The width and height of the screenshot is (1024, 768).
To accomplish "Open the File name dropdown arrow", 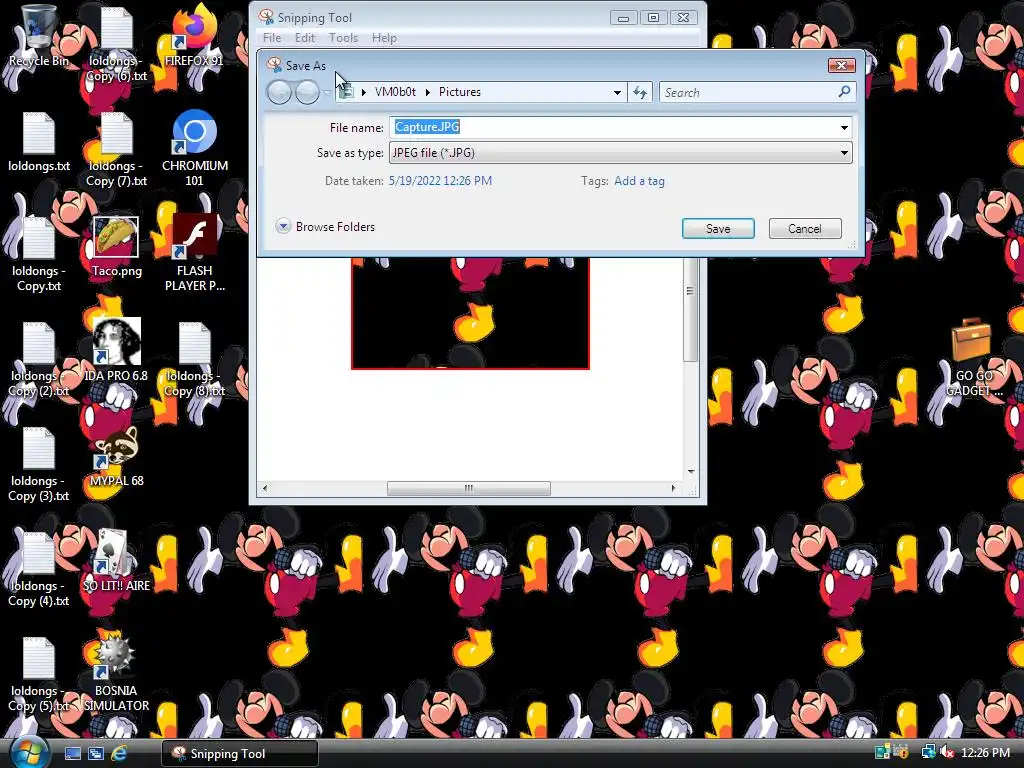I will click(x=844, y=127).
